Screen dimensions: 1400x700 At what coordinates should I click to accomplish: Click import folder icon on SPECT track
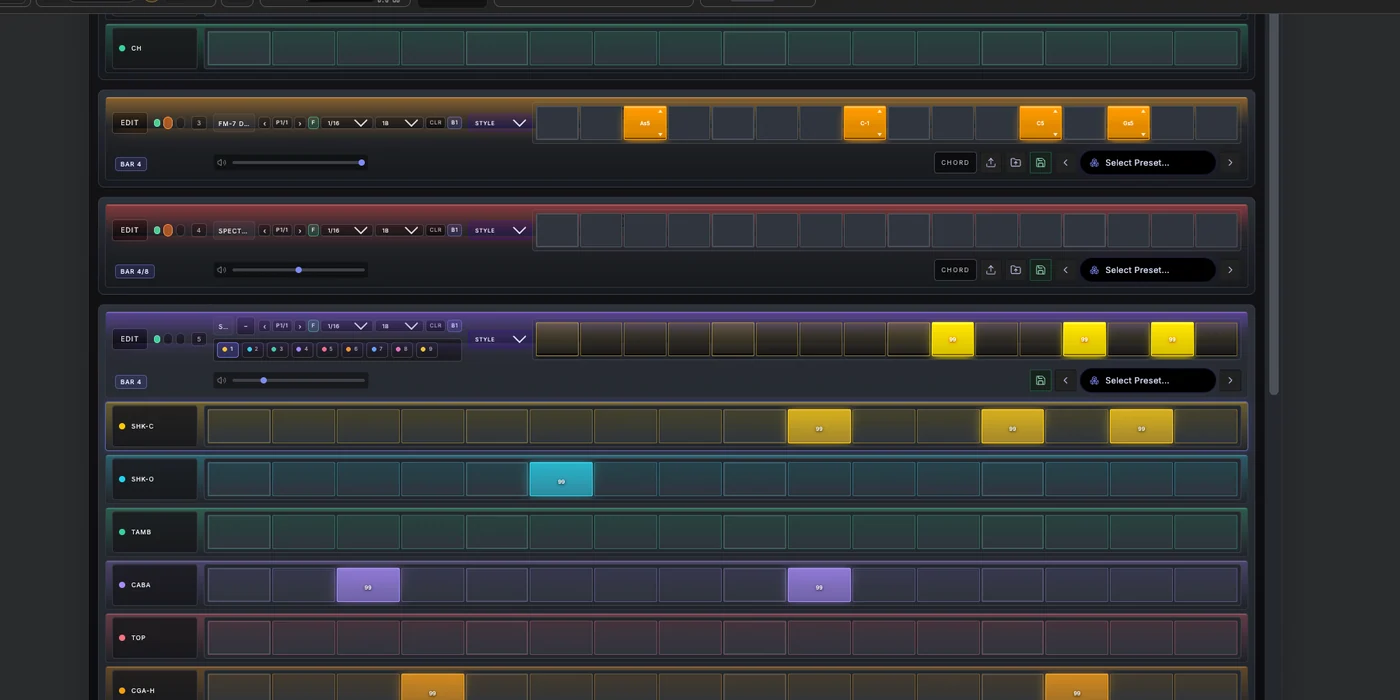click(x=1015, y=270)
